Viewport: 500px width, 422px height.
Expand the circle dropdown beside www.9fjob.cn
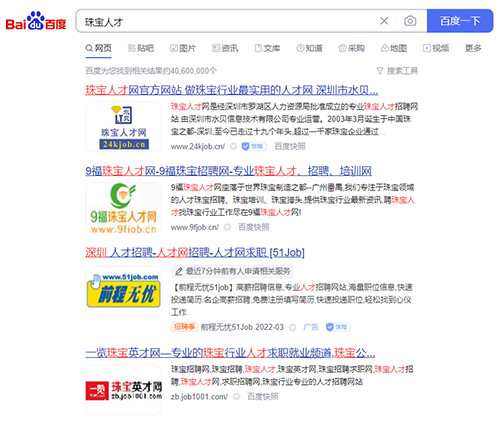[227, 227]
